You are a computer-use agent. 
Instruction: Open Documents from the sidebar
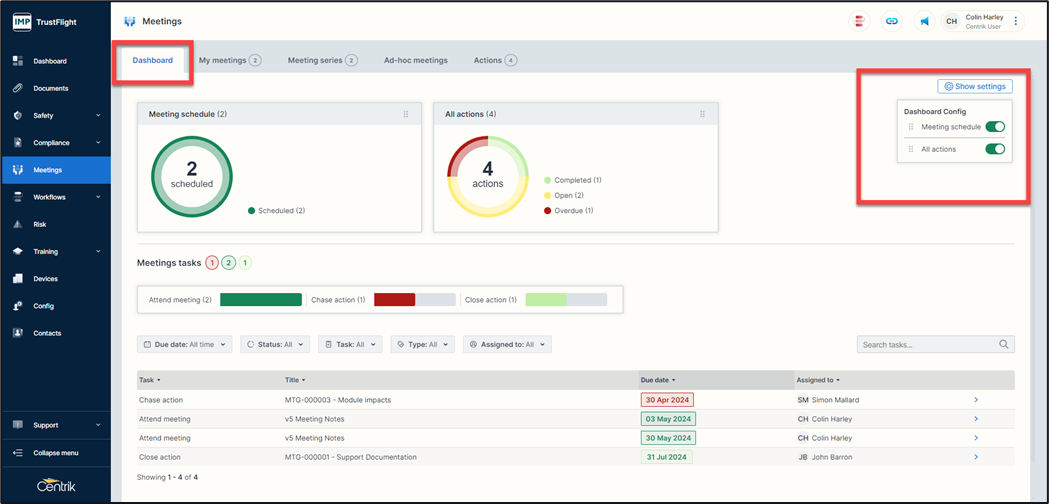tap(50, 88)
